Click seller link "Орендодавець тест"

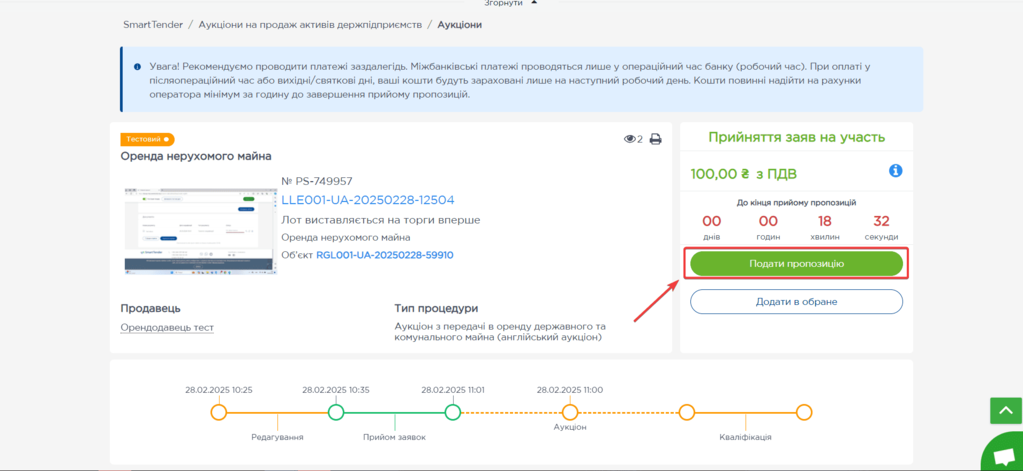pos(167,327)
